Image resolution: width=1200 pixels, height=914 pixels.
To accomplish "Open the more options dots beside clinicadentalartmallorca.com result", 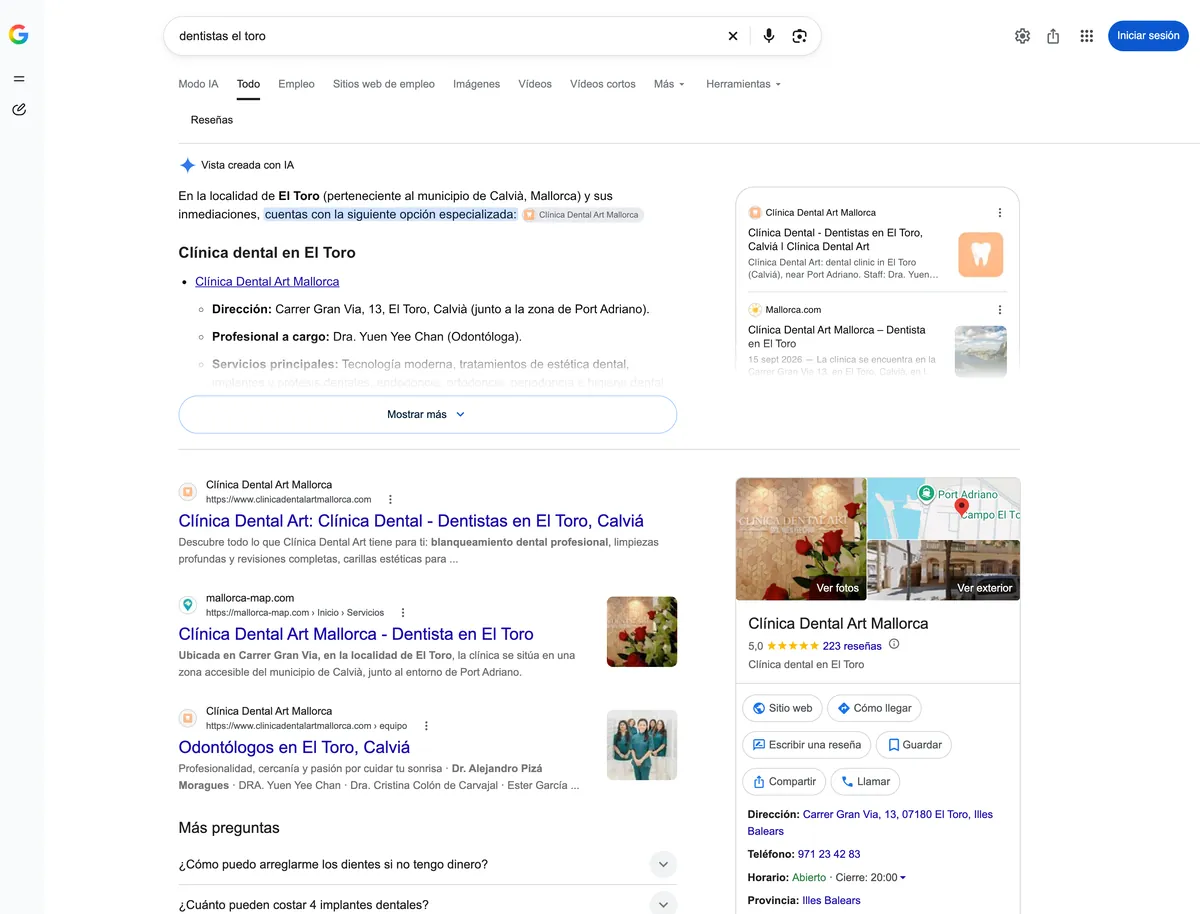I will click(390, 499).
